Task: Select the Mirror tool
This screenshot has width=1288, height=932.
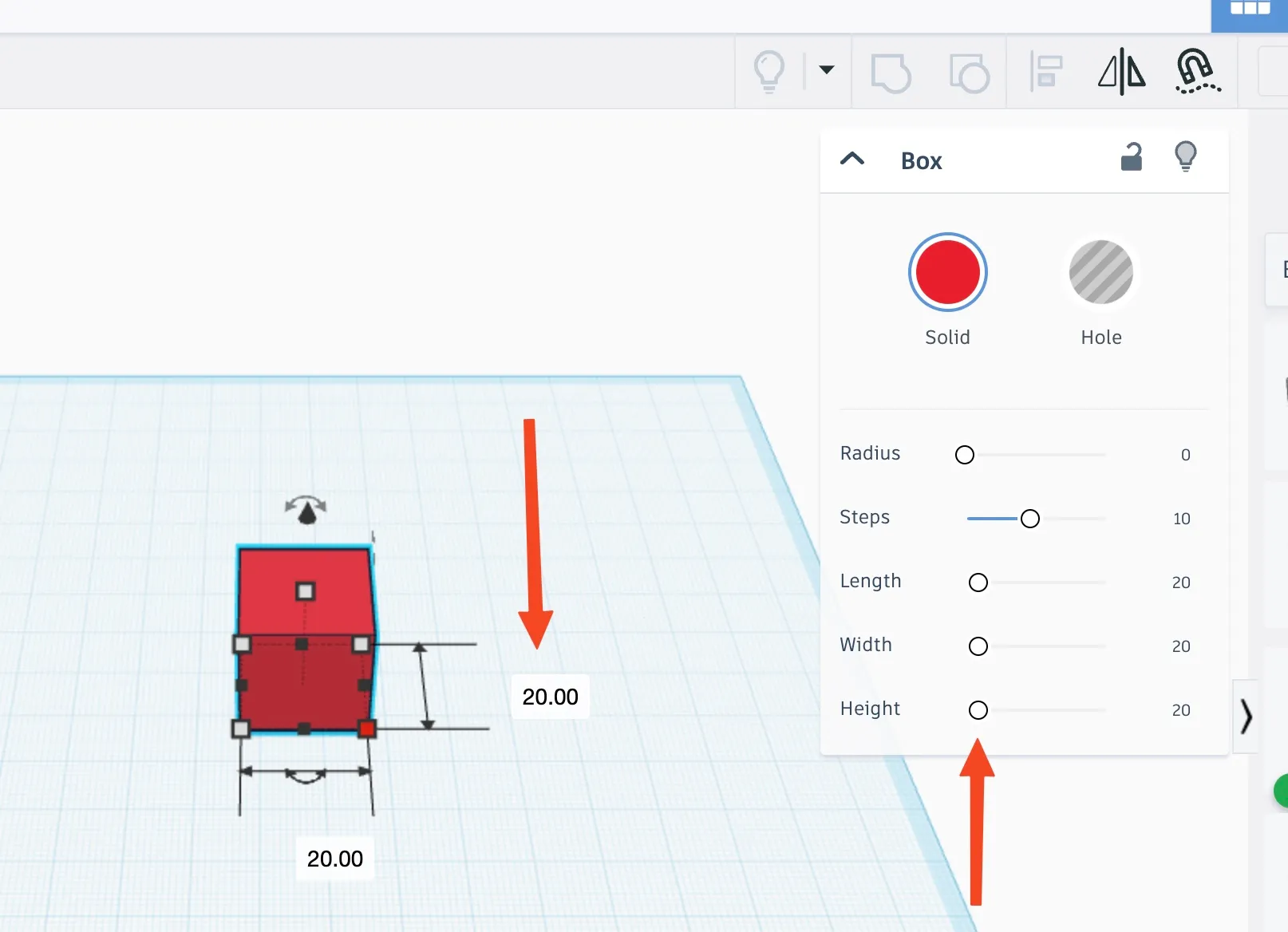Action: coord(1121,72)
